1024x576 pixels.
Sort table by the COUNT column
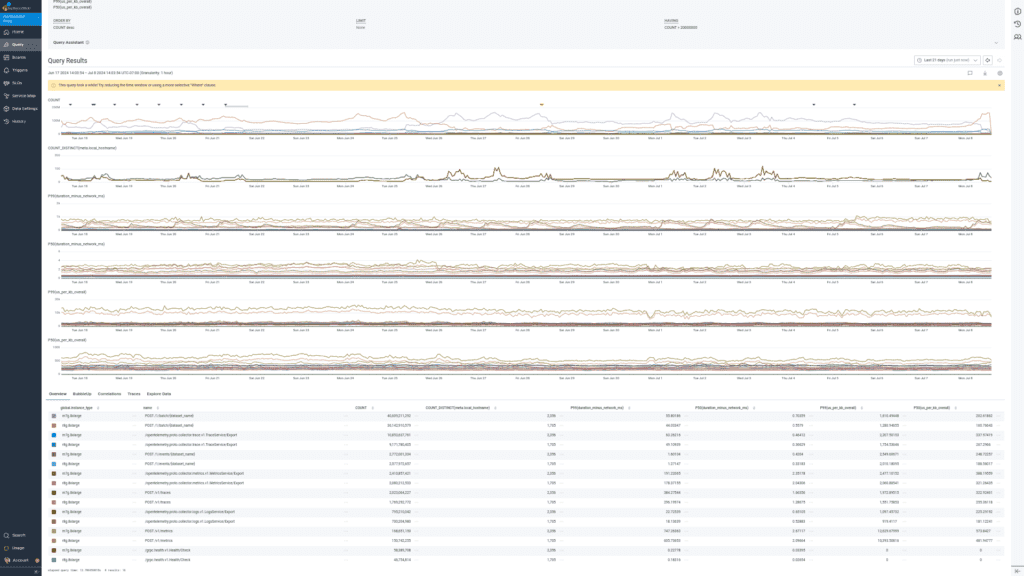[361, 408]
